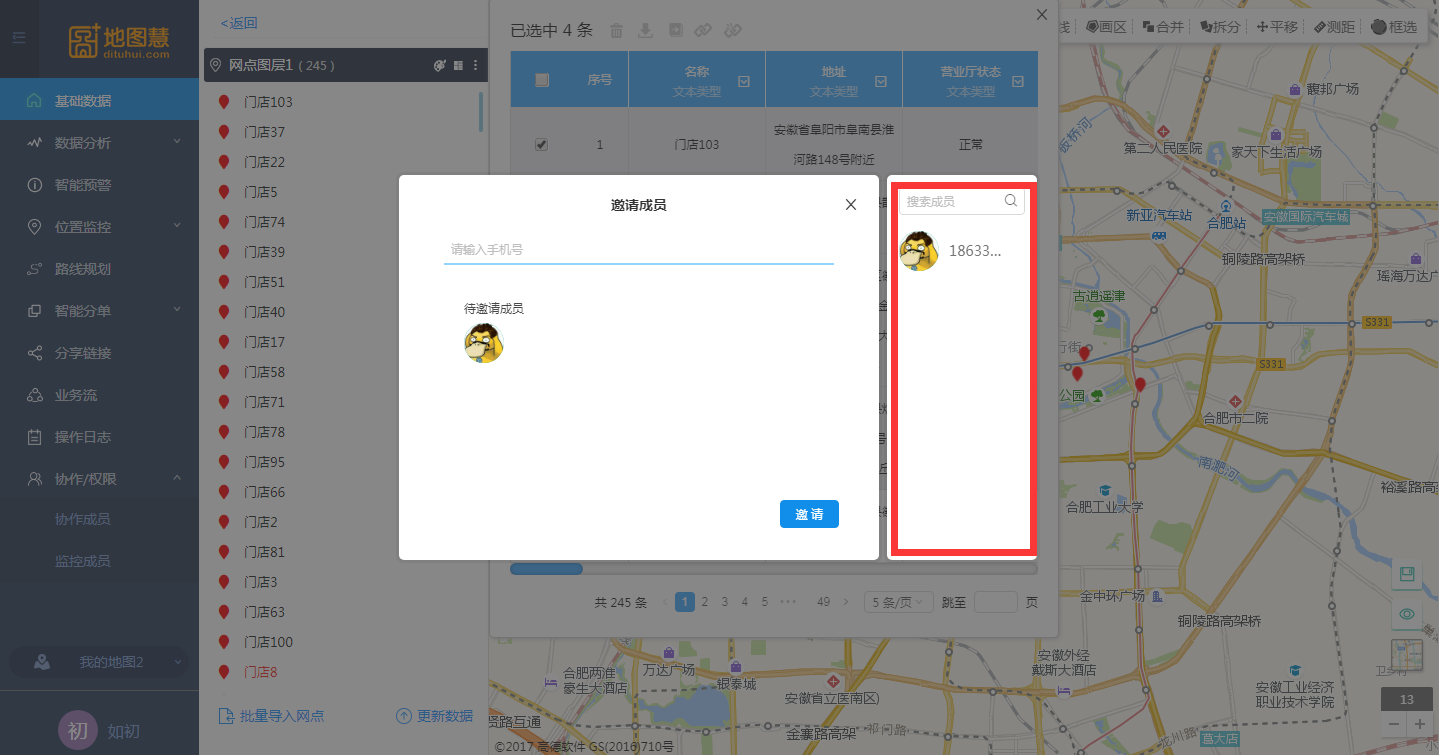Click the layer list scrollbar thumb
Viewport: 1439px width, 755px height.
(x=481, y=112)
